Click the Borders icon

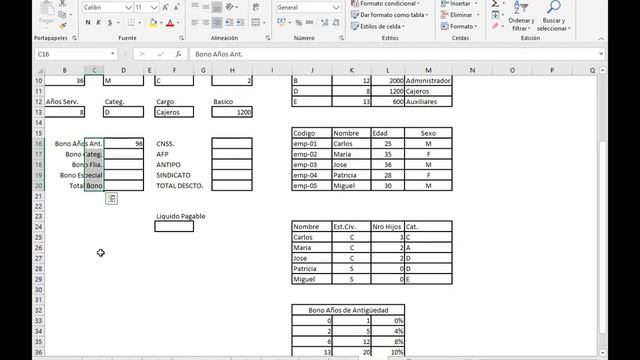pyautogui.click(x=131, y=22)
